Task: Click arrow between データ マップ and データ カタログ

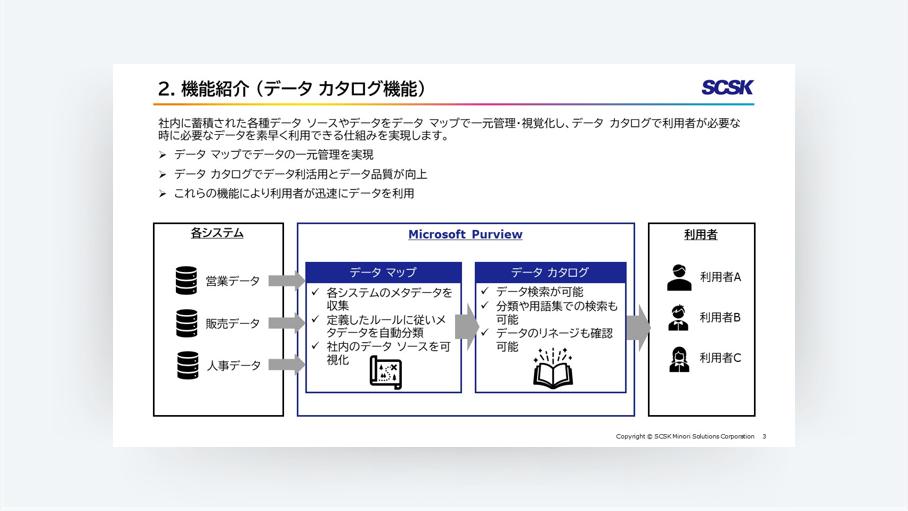Action: coord(467,327)
